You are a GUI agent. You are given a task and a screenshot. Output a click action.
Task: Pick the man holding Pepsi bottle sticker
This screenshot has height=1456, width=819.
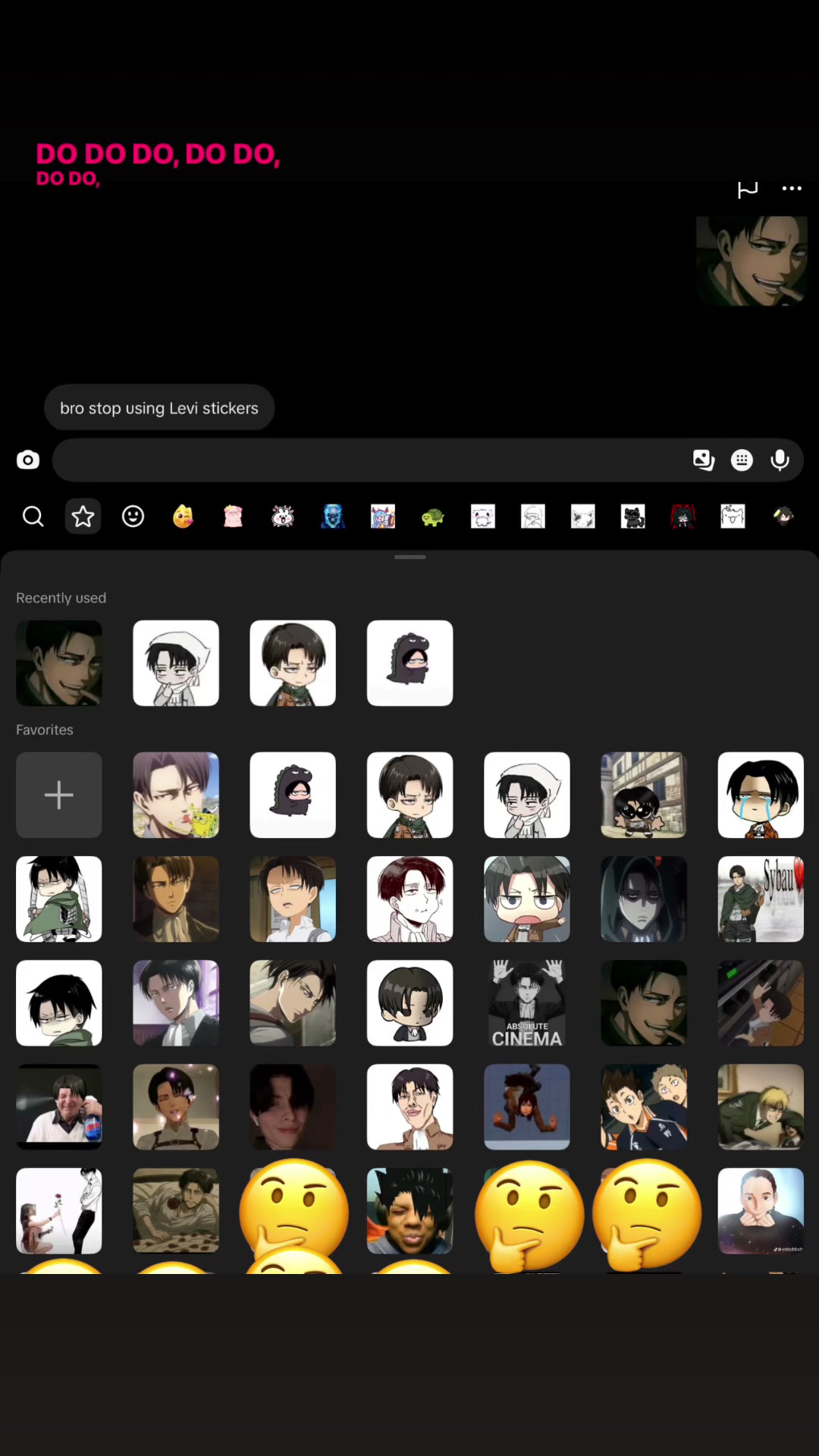tap(59, 1107)
